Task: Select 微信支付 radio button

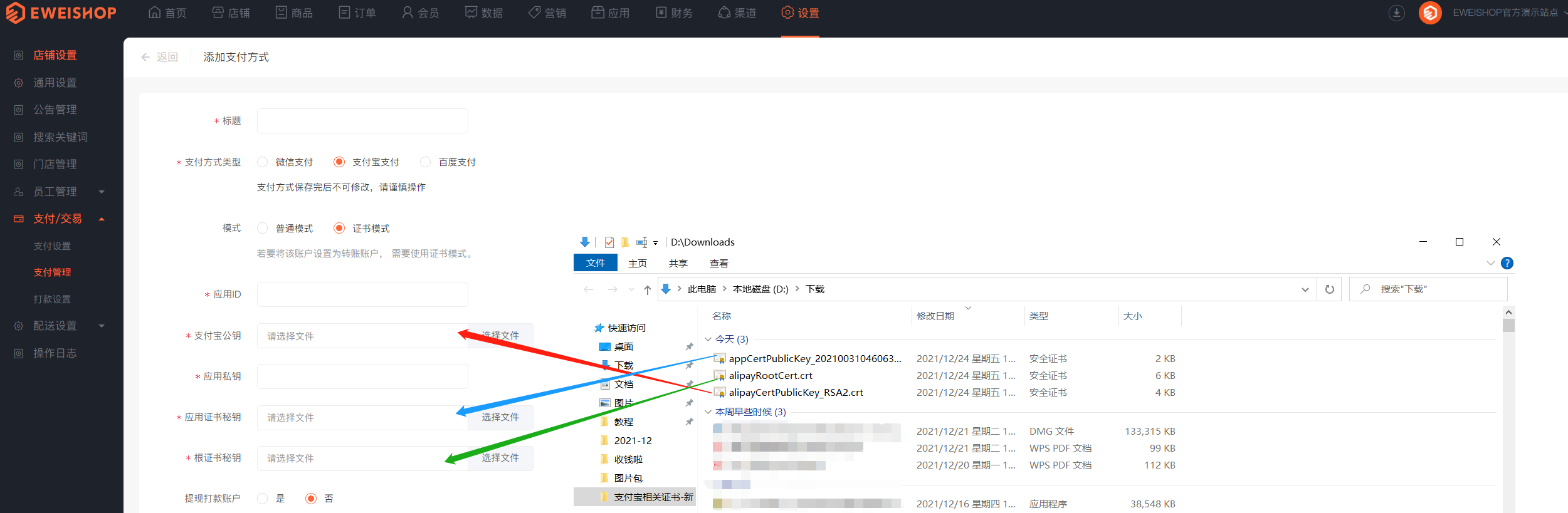Action: 263,162
